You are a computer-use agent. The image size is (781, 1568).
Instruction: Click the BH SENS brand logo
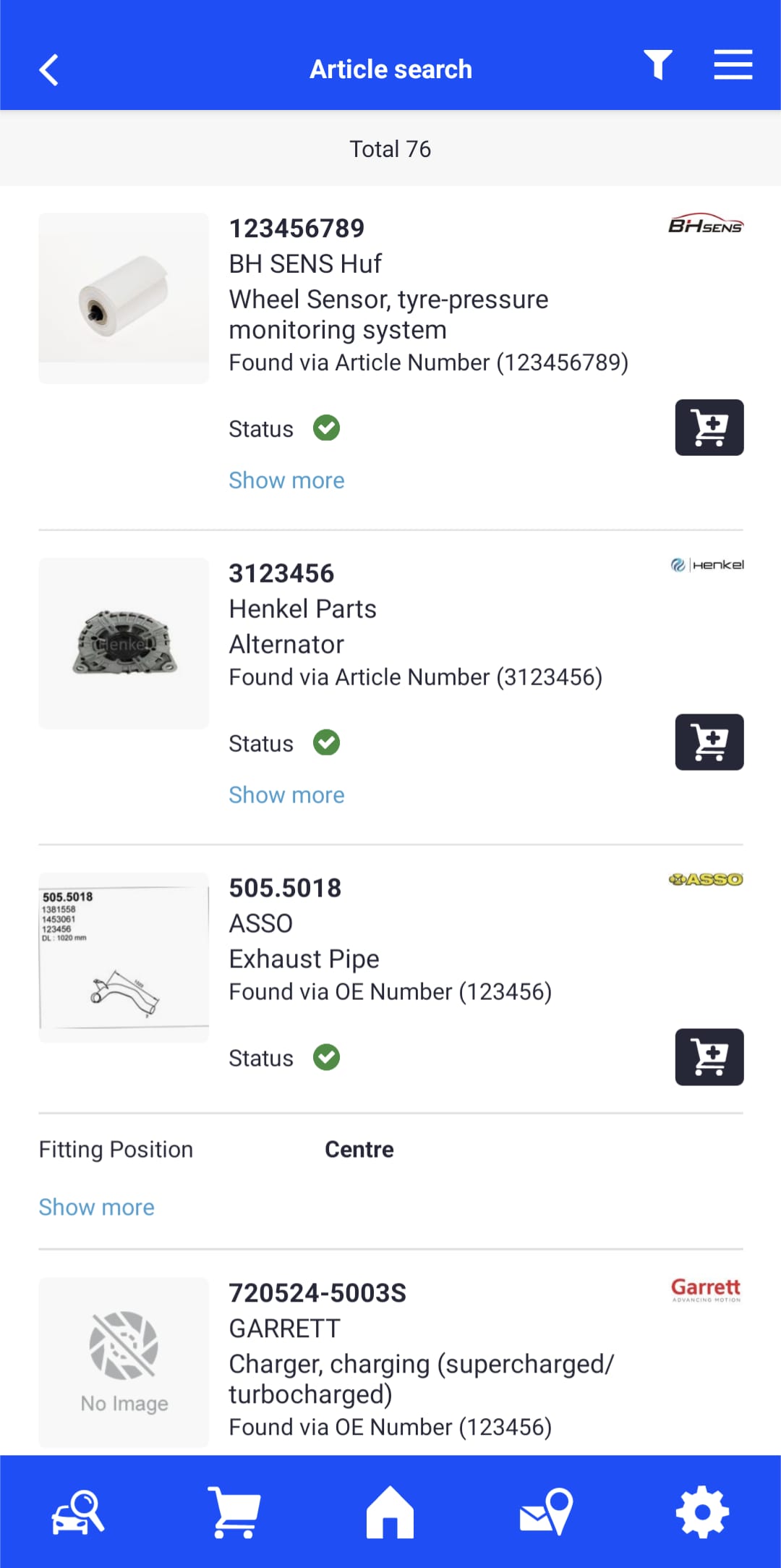click(707, 224)
